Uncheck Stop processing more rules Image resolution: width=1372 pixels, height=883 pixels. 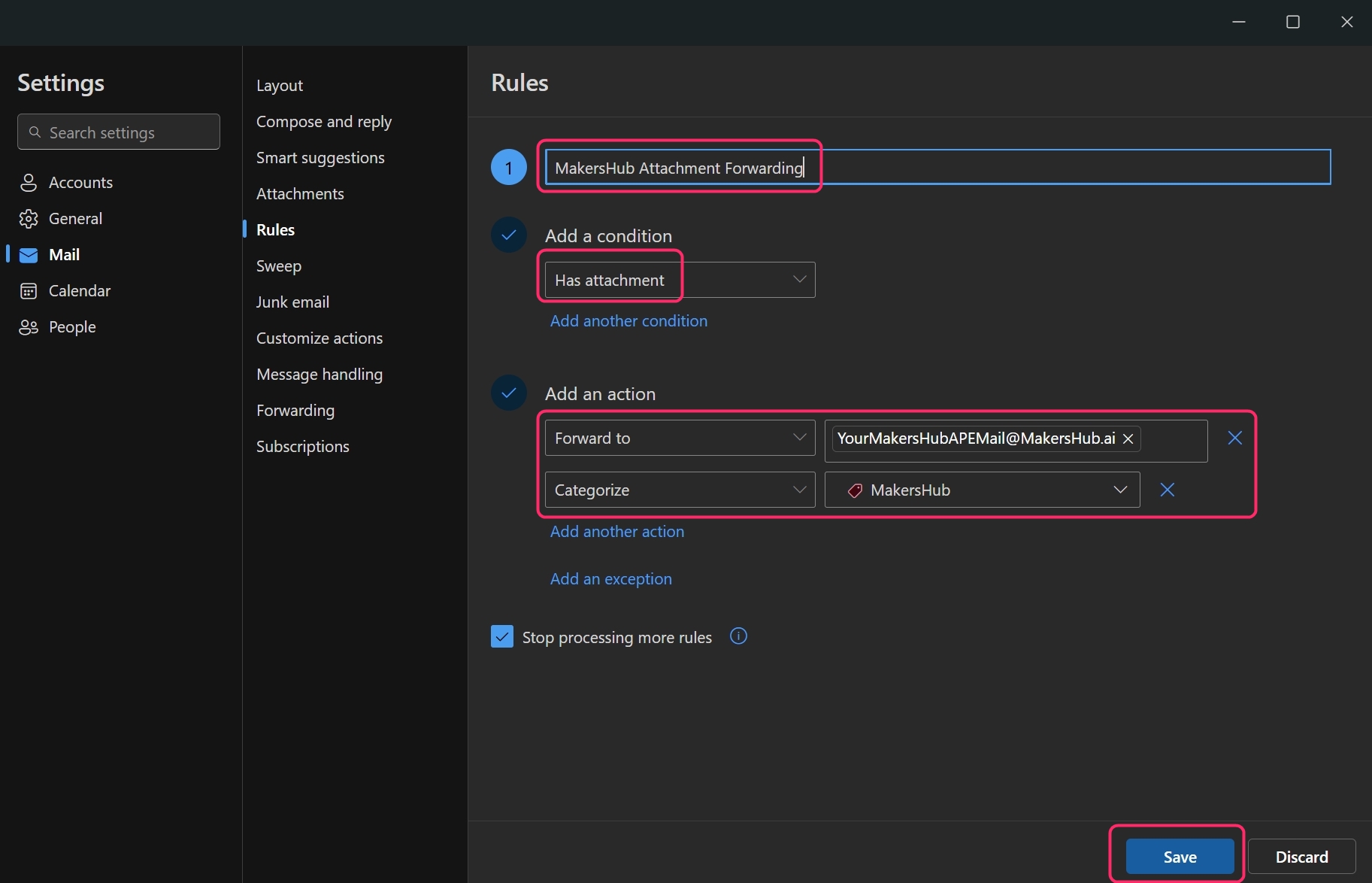pyautogui.click(x=502, y=636)
